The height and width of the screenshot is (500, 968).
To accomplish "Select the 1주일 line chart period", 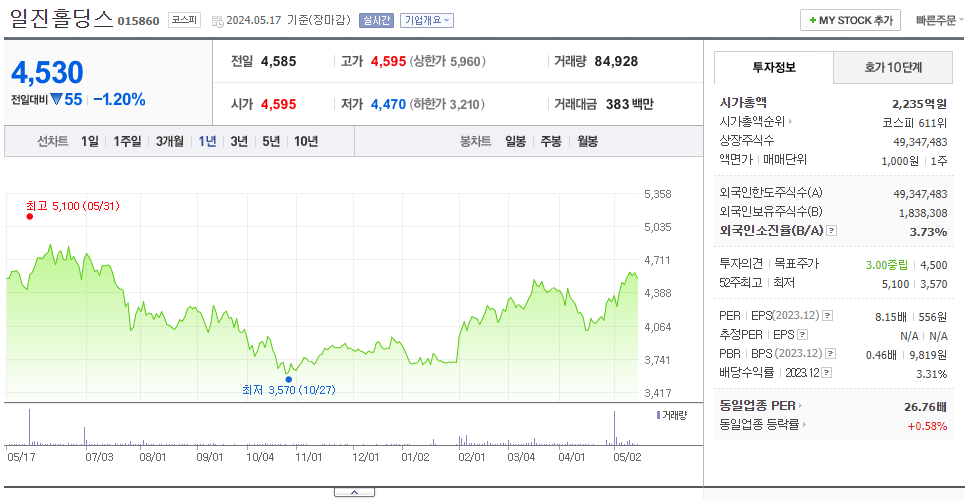I will click(x=127, y=141).
